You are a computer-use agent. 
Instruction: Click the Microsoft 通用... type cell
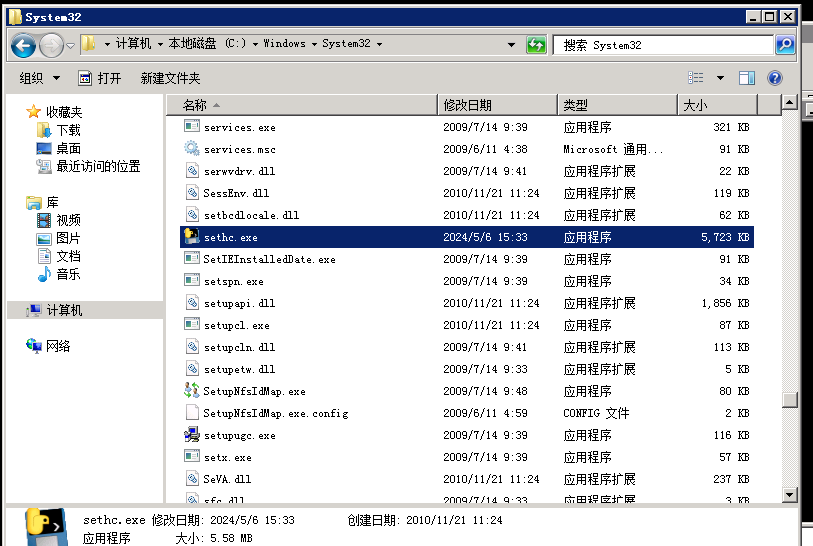click(x=613, y=149)
